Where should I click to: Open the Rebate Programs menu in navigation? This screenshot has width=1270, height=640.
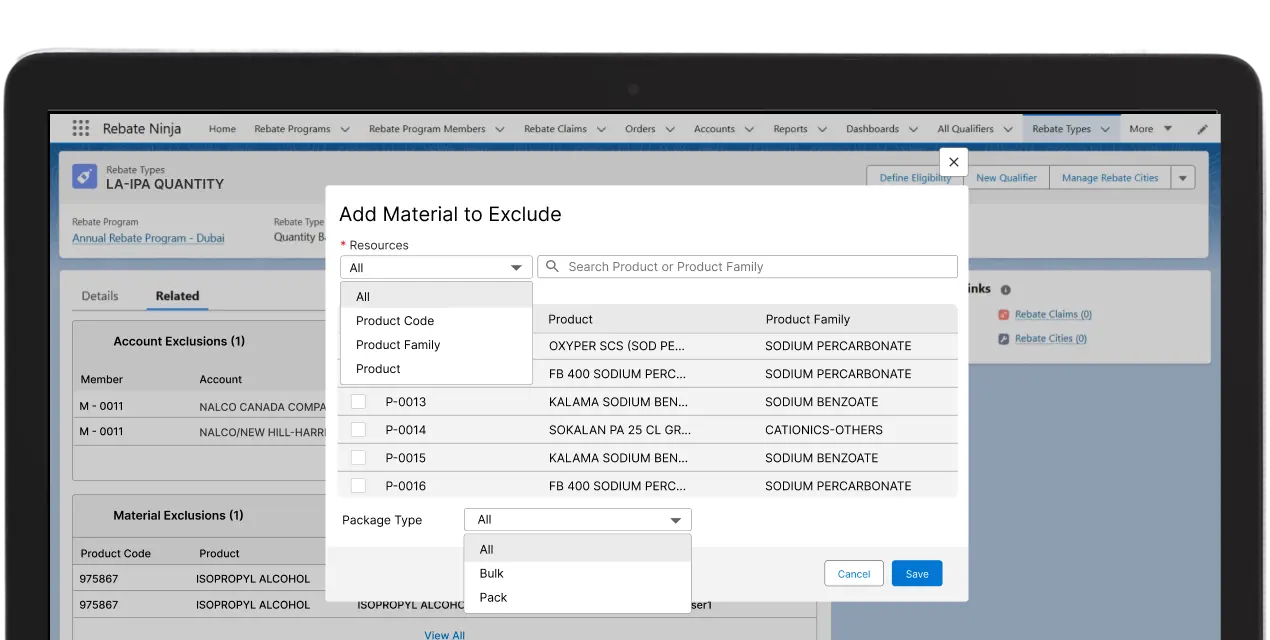[300, 128]
